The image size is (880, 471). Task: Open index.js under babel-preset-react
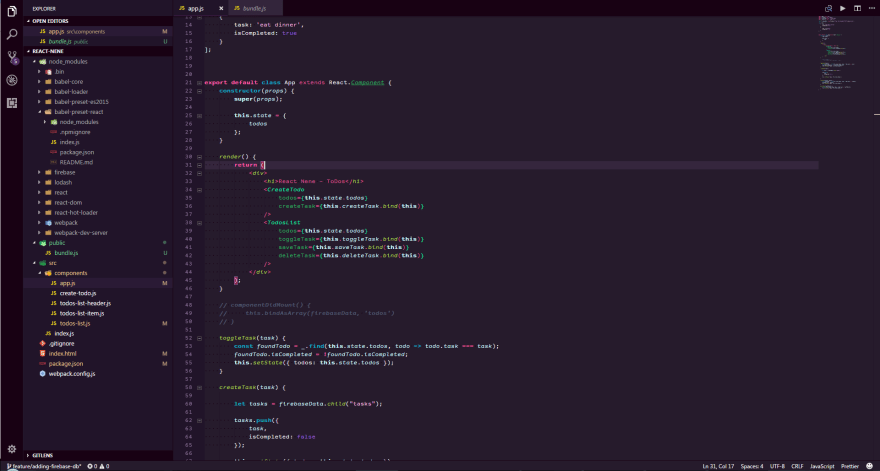(98, 142)
